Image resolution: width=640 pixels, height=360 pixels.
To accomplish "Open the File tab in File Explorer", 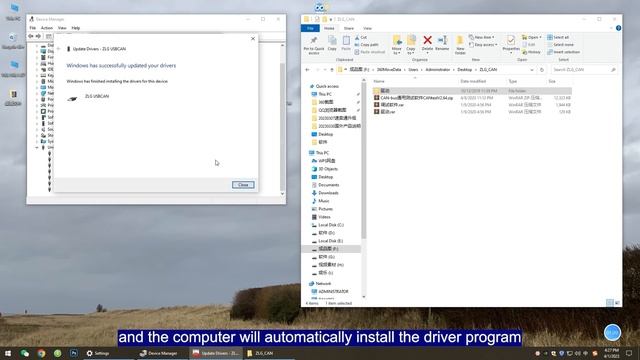I will [x=310, y=28].
